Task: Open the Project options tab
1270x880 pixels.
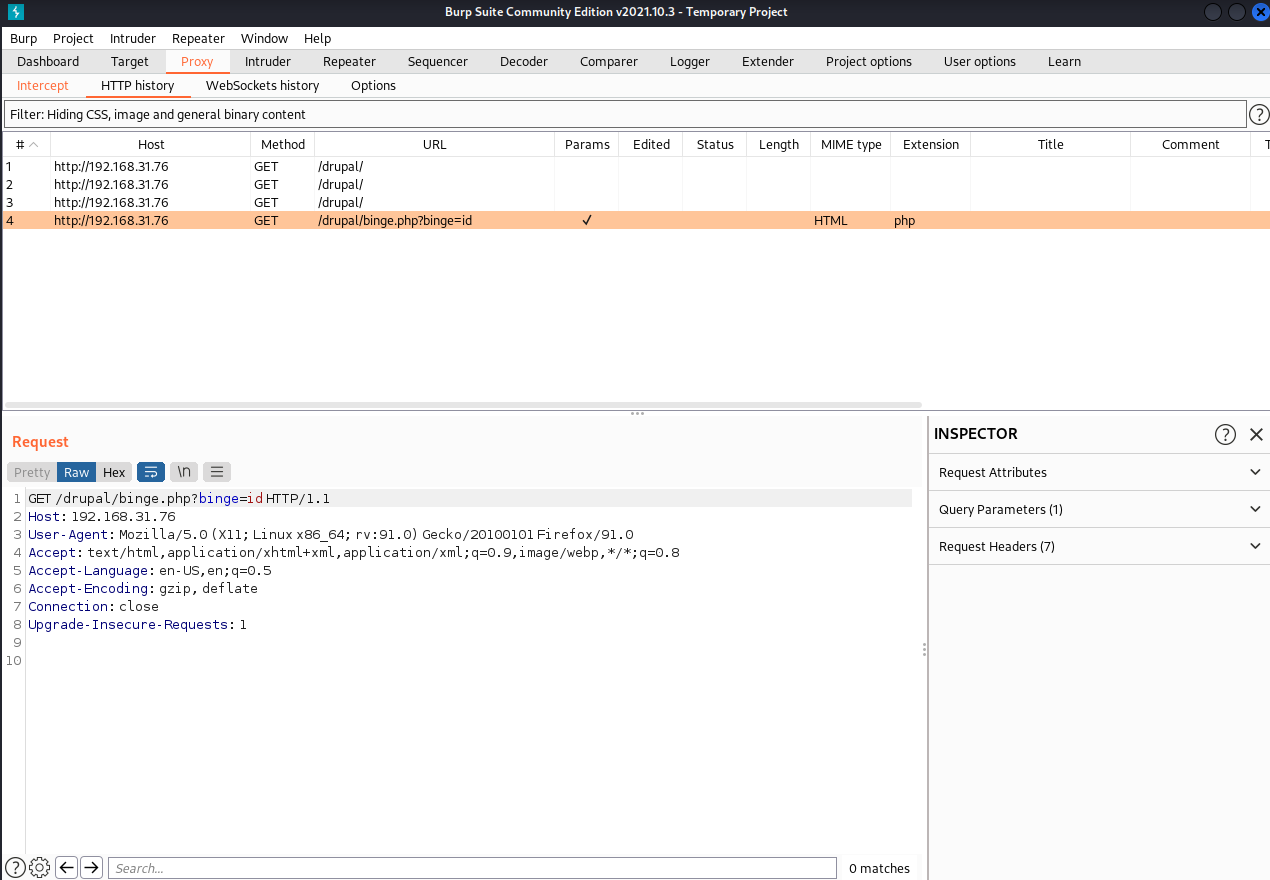Action: click(869, 61)
